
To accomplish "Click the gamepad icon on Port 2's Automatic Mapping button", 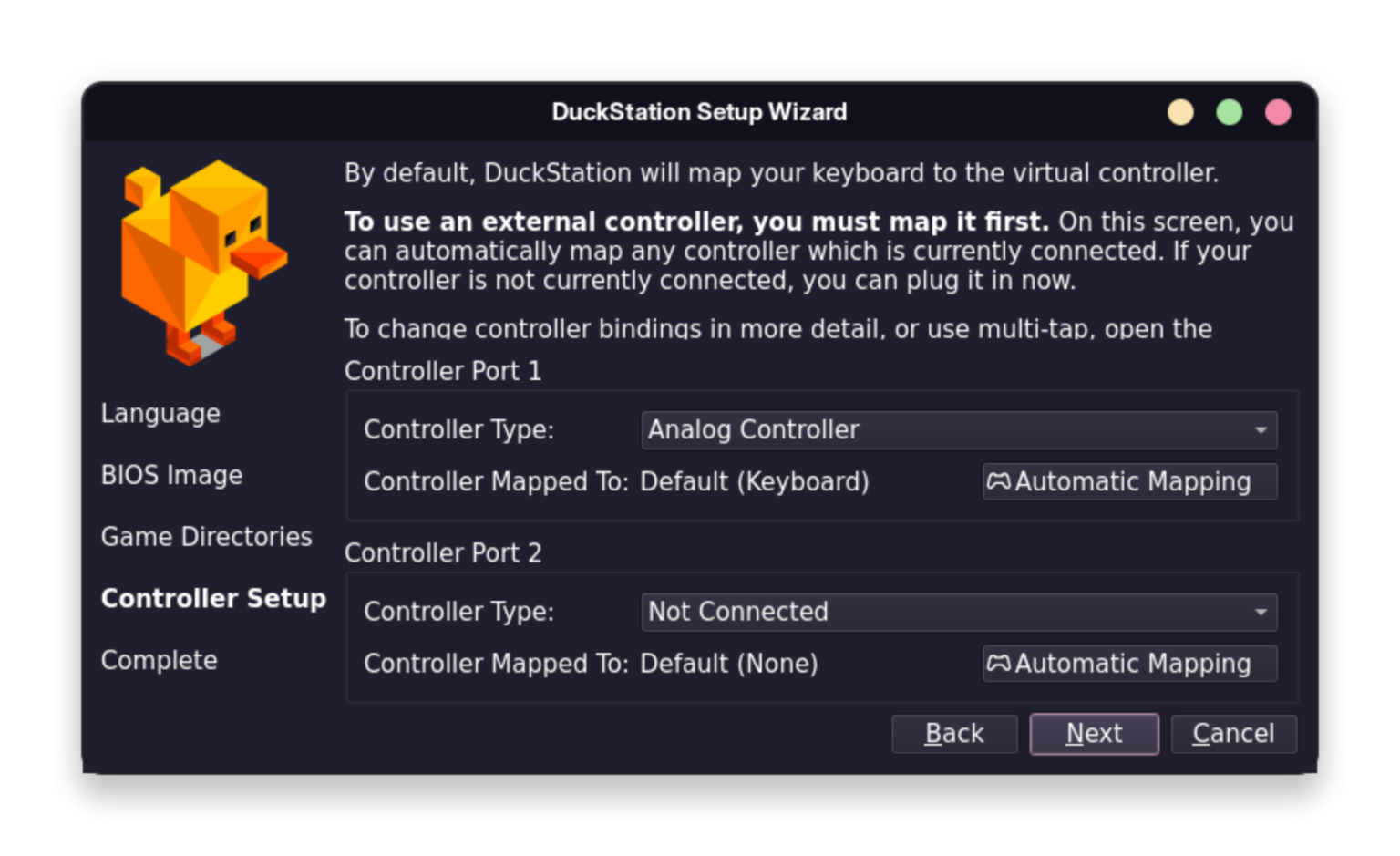I will coord(999,664).
